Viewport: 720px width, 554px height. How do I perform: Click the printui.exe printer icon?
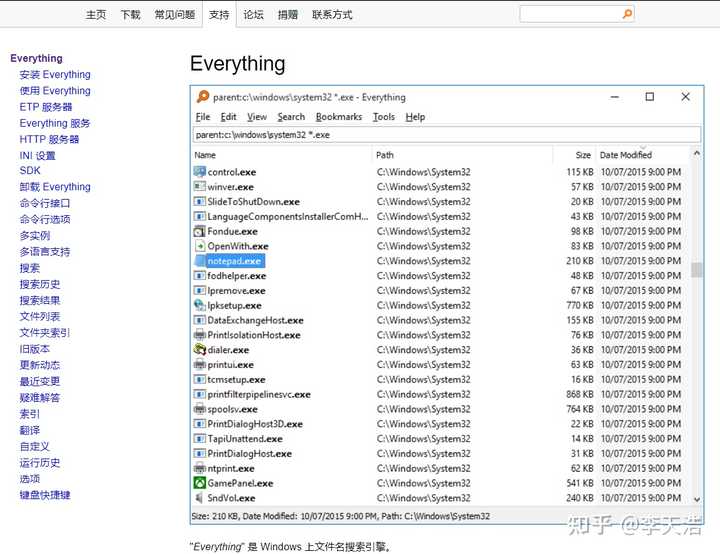click(x=199, y=364)
